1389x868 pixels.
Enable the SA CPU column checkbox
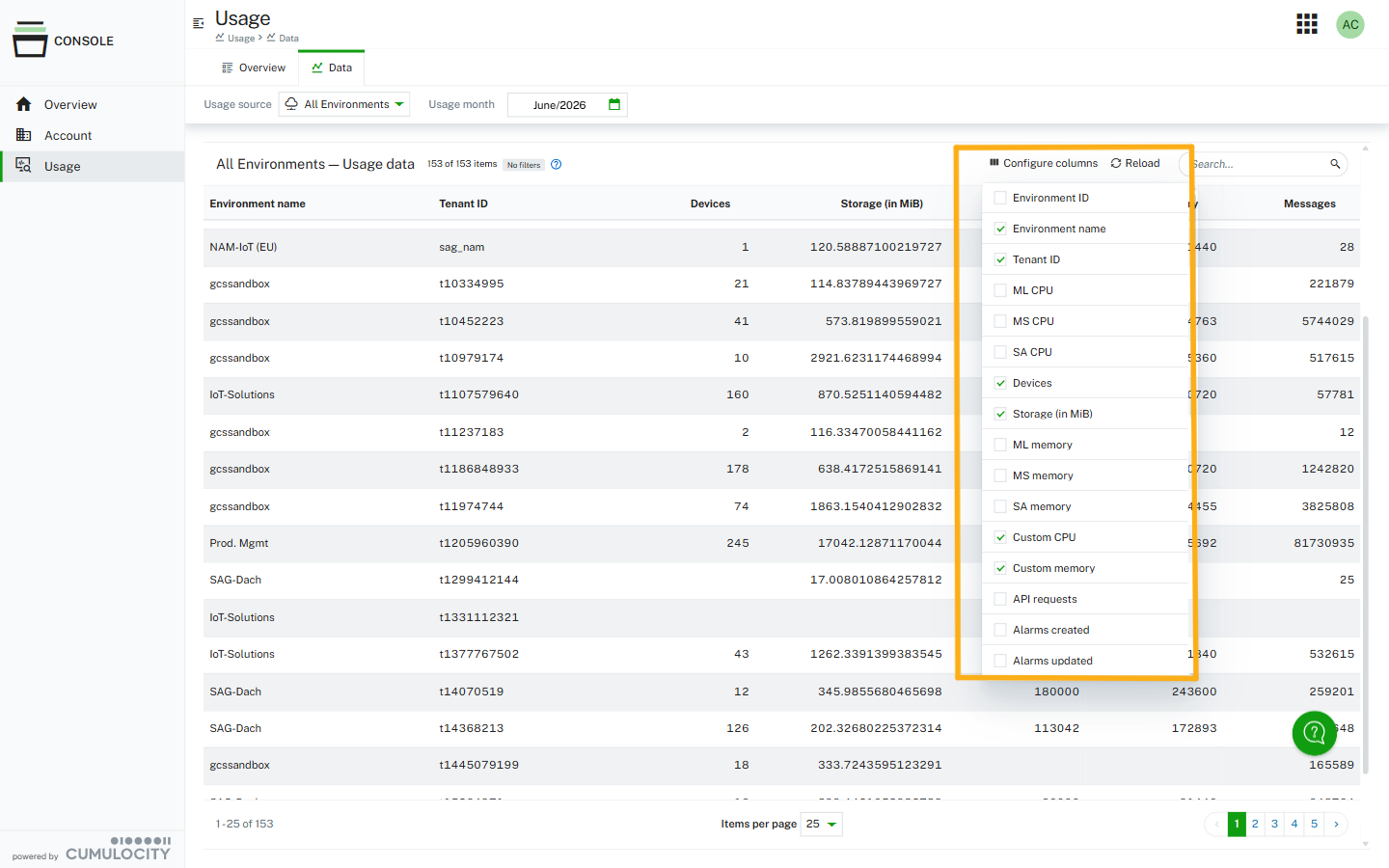(1000, 352)
